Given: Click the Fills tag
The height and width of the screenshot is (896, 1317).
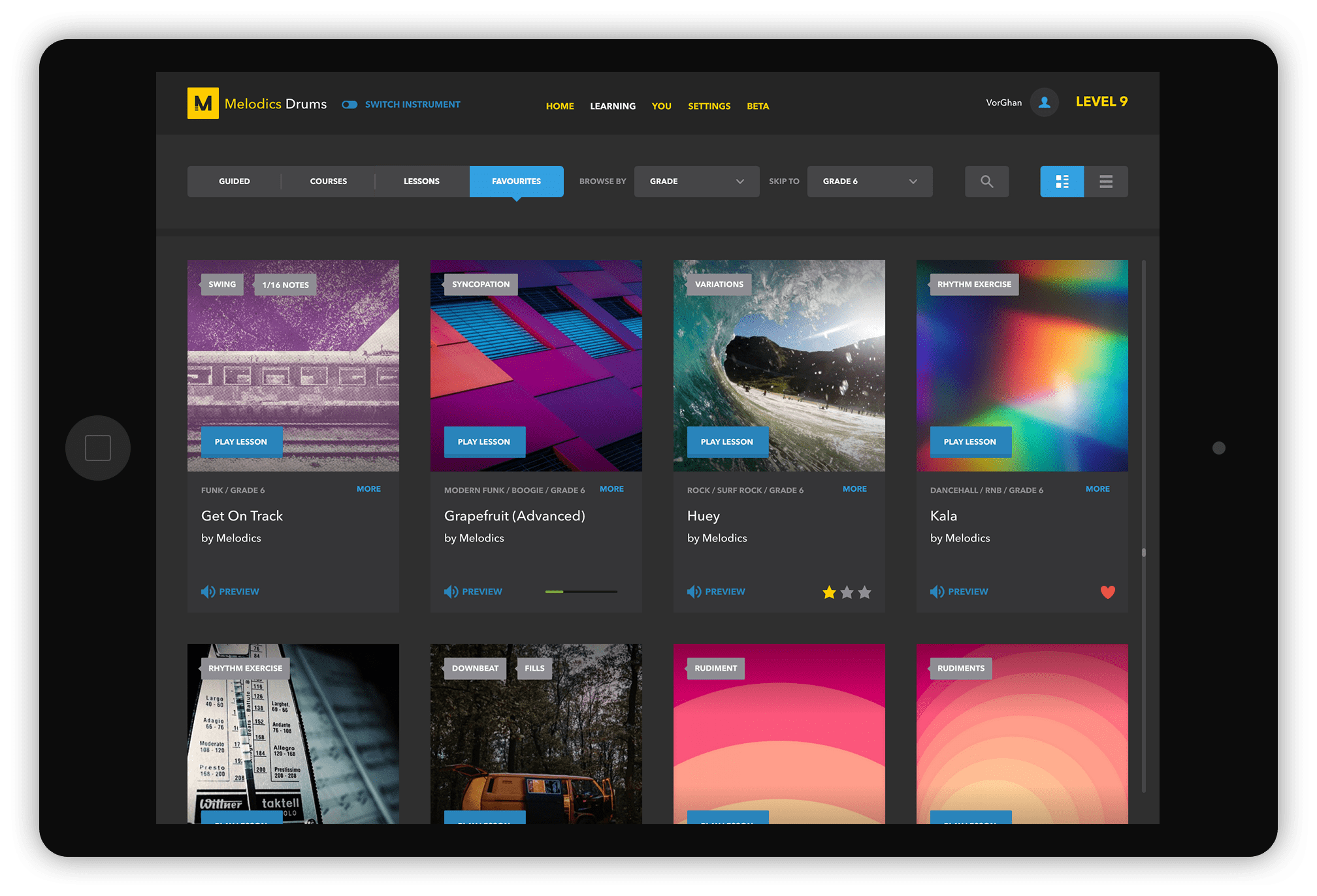Looking at the screenshot, I should 534,668.
